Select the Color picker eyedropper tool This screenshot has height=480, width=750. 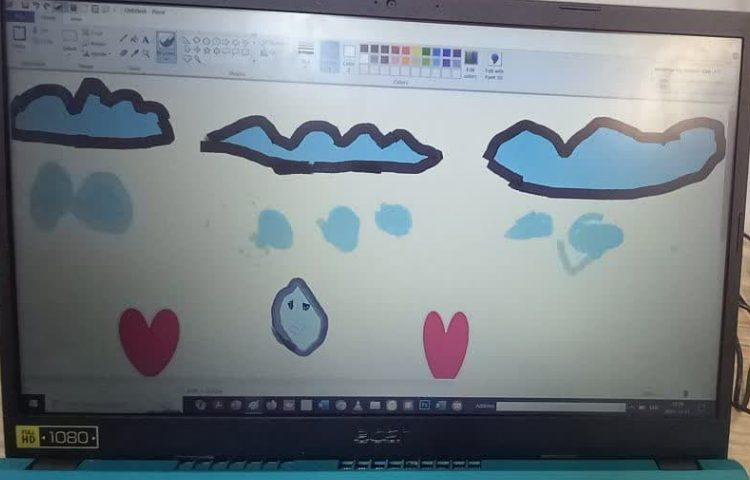coord(134,52)
